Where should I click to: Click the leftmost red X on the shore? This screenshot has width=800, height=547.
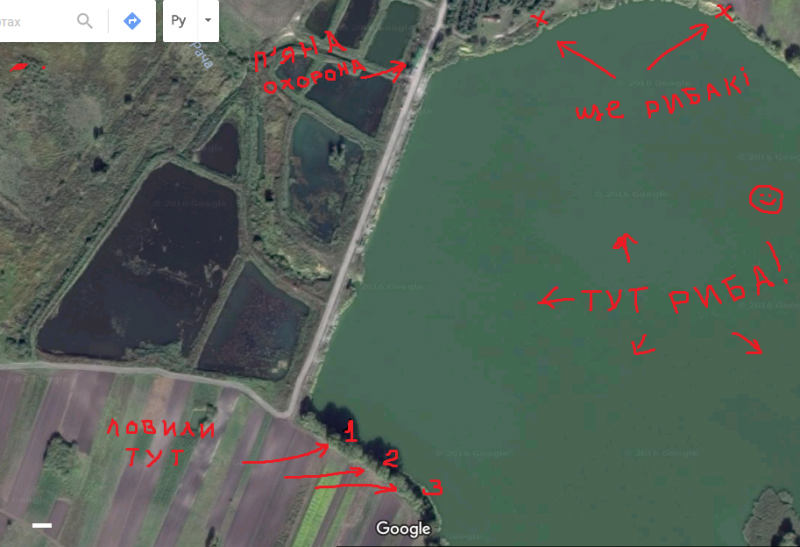[539, 19]
